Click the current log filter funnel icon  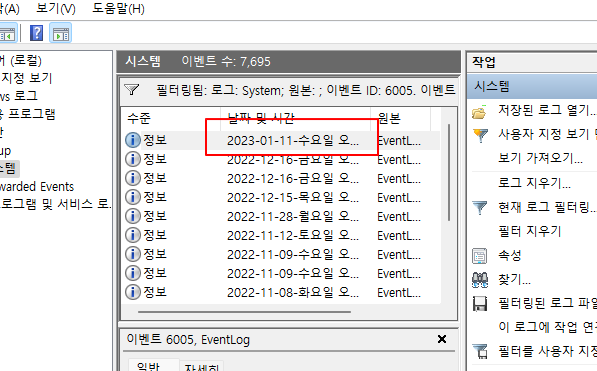[480, 208]
